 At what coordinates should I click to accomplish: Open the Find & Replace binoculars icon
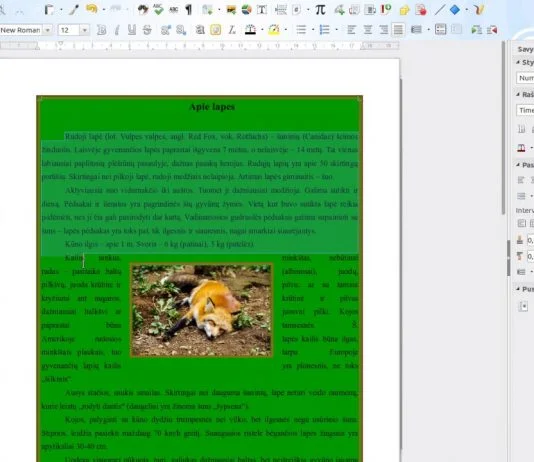tap(143, 10)
